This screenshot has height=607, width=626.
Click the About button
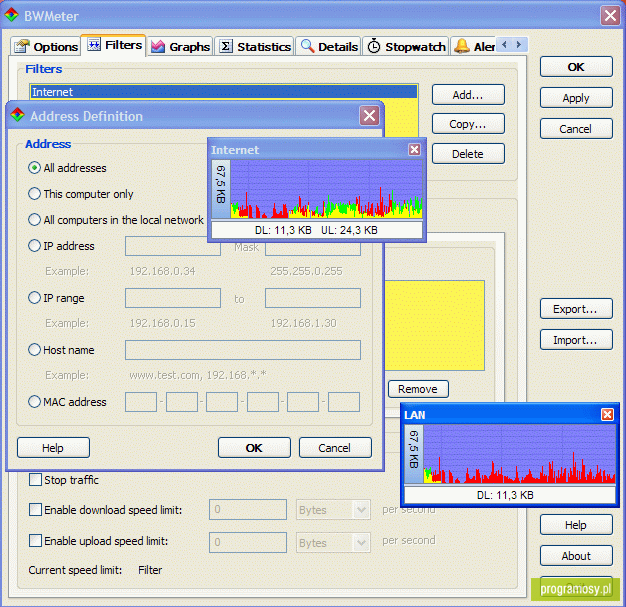coord(576,556)
